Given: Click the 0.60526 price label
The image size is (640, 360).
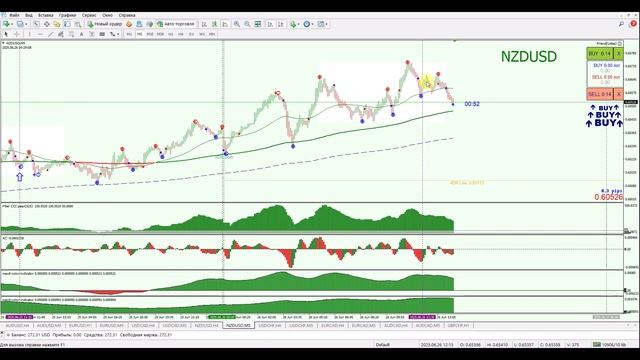Looking at the screenshot, I should tap(609, 198).
